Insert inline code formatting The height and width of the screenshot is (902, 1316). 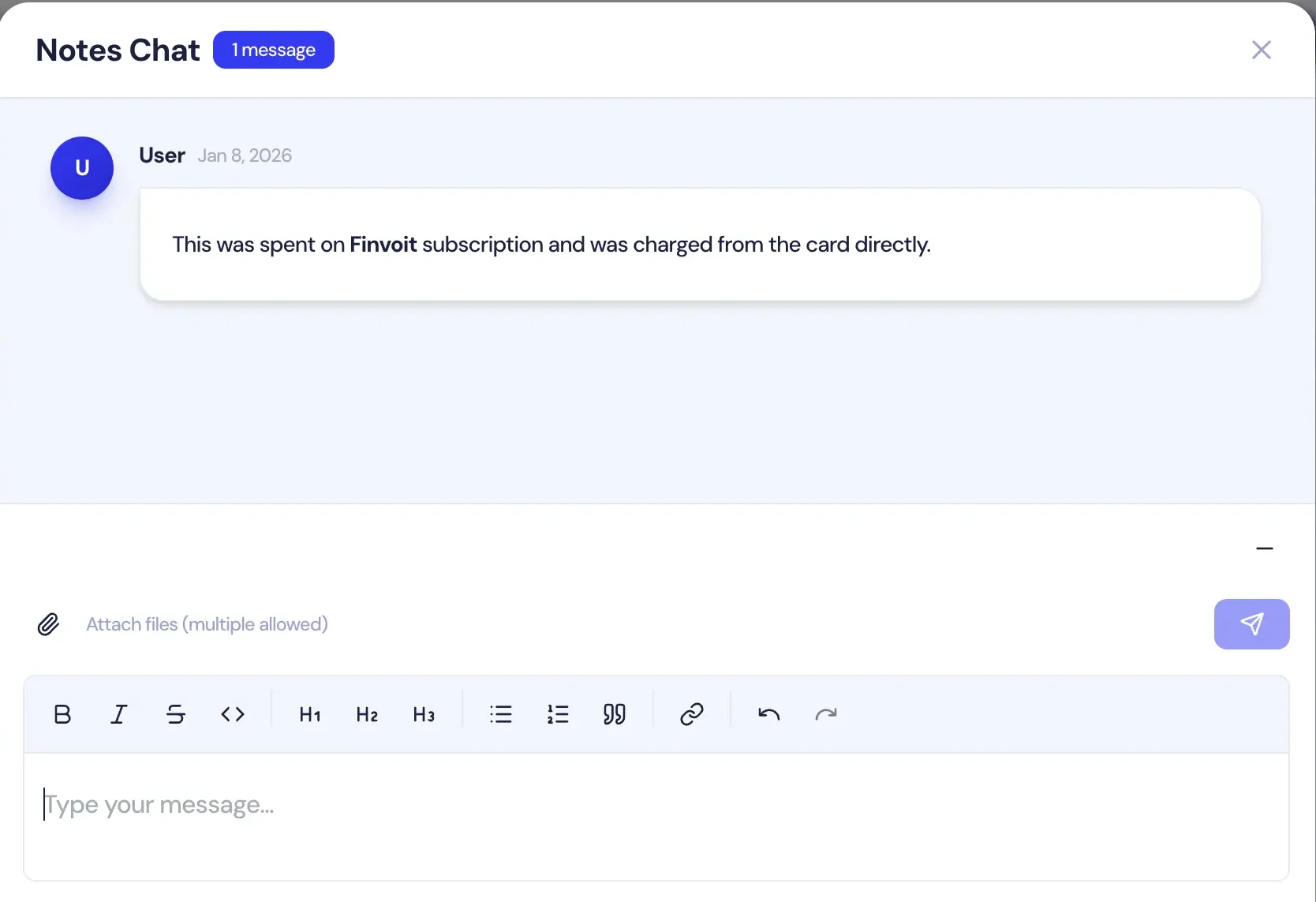click(233, 714)
